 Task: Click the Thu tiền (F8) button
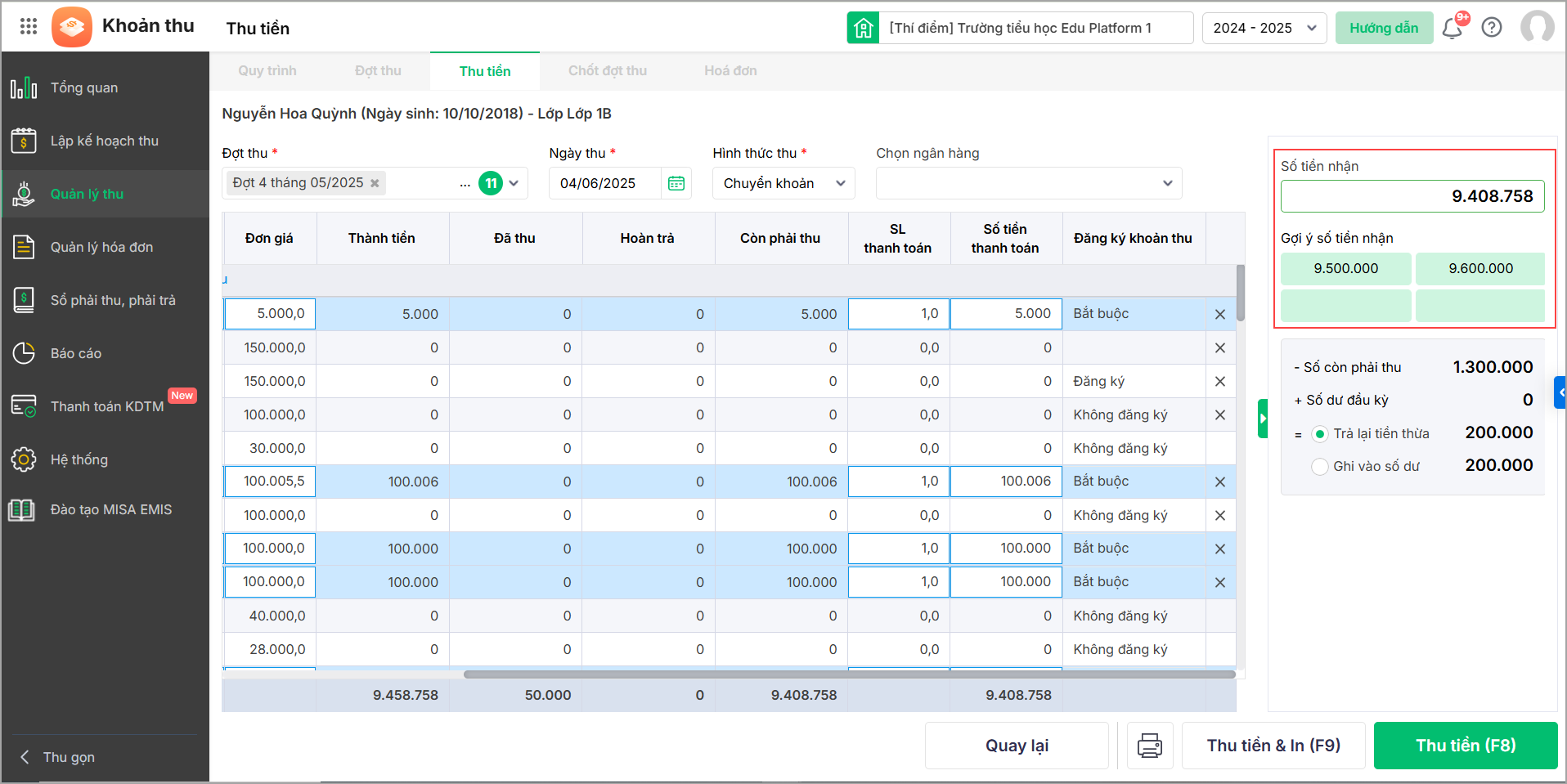pyautogui.click(x=1465, y=746)
